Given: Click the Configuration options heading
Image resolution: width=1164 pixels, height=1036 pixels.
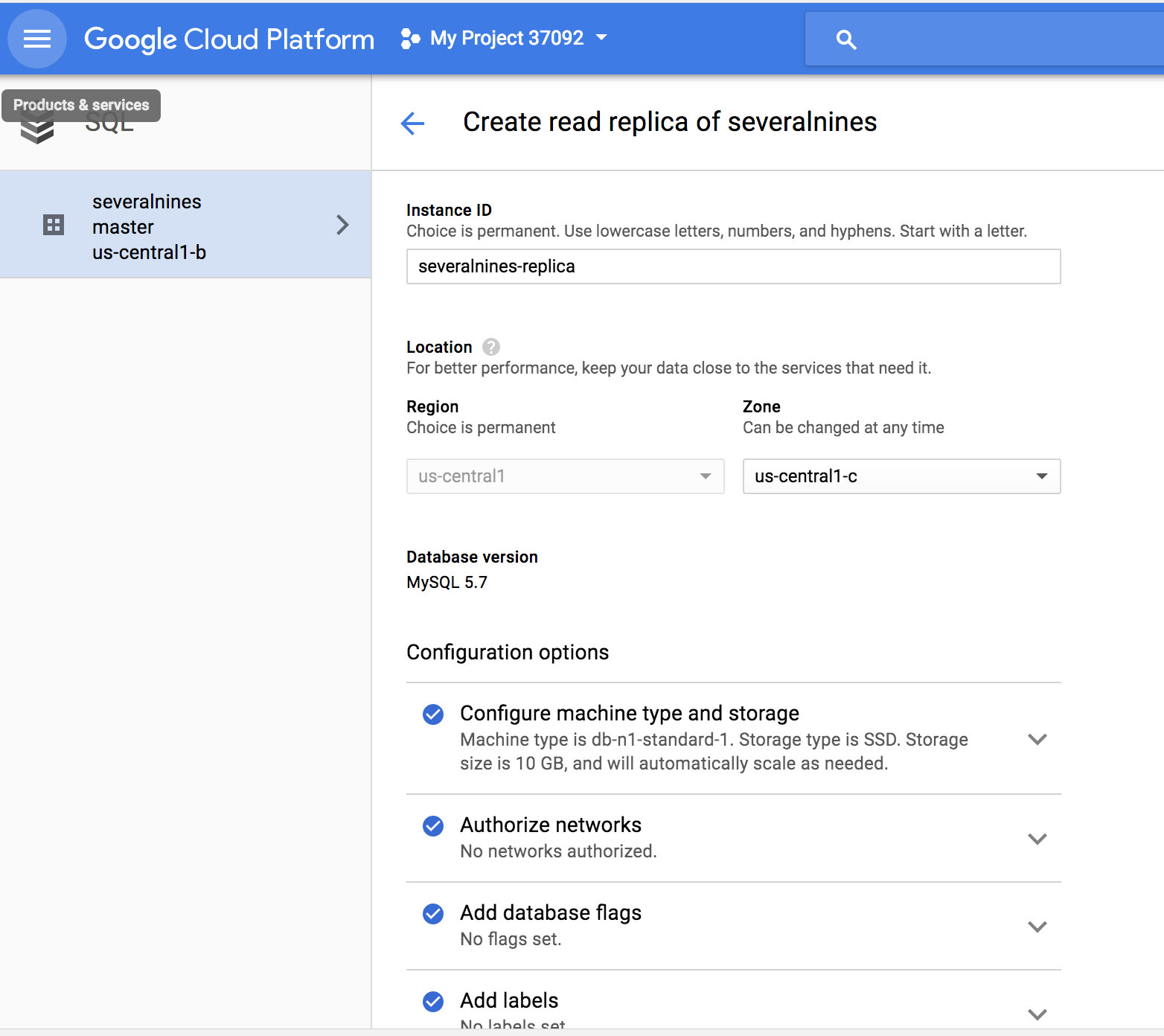Looking at the screenshot, I should [508, 653].
